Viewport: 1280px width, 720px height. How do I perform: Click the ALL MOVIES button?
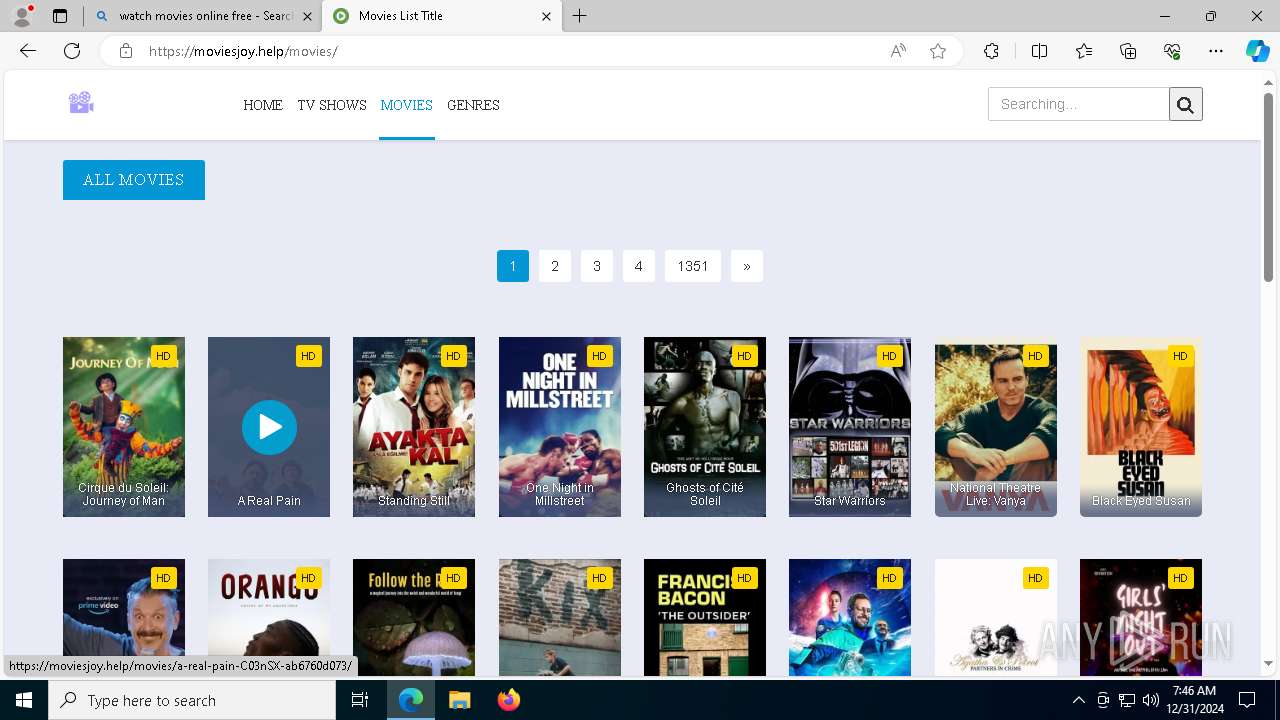point(134,180)
